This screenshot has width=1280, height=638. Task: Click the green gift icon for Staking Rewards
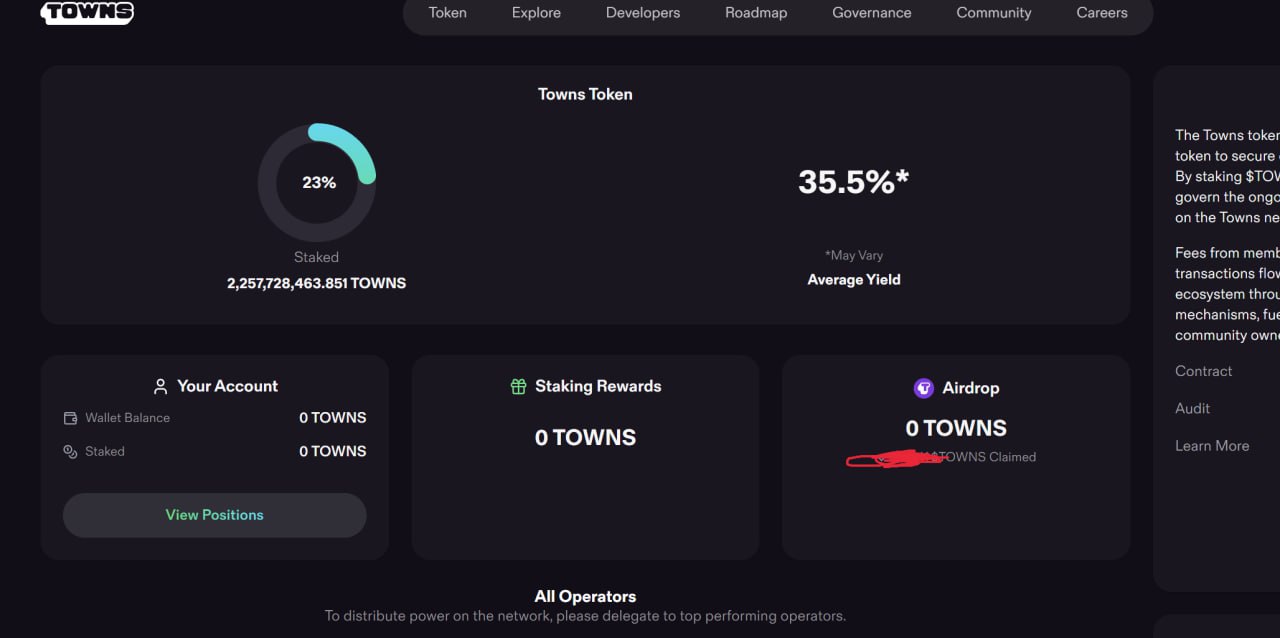pyautogui.click(x=518, y=386)
